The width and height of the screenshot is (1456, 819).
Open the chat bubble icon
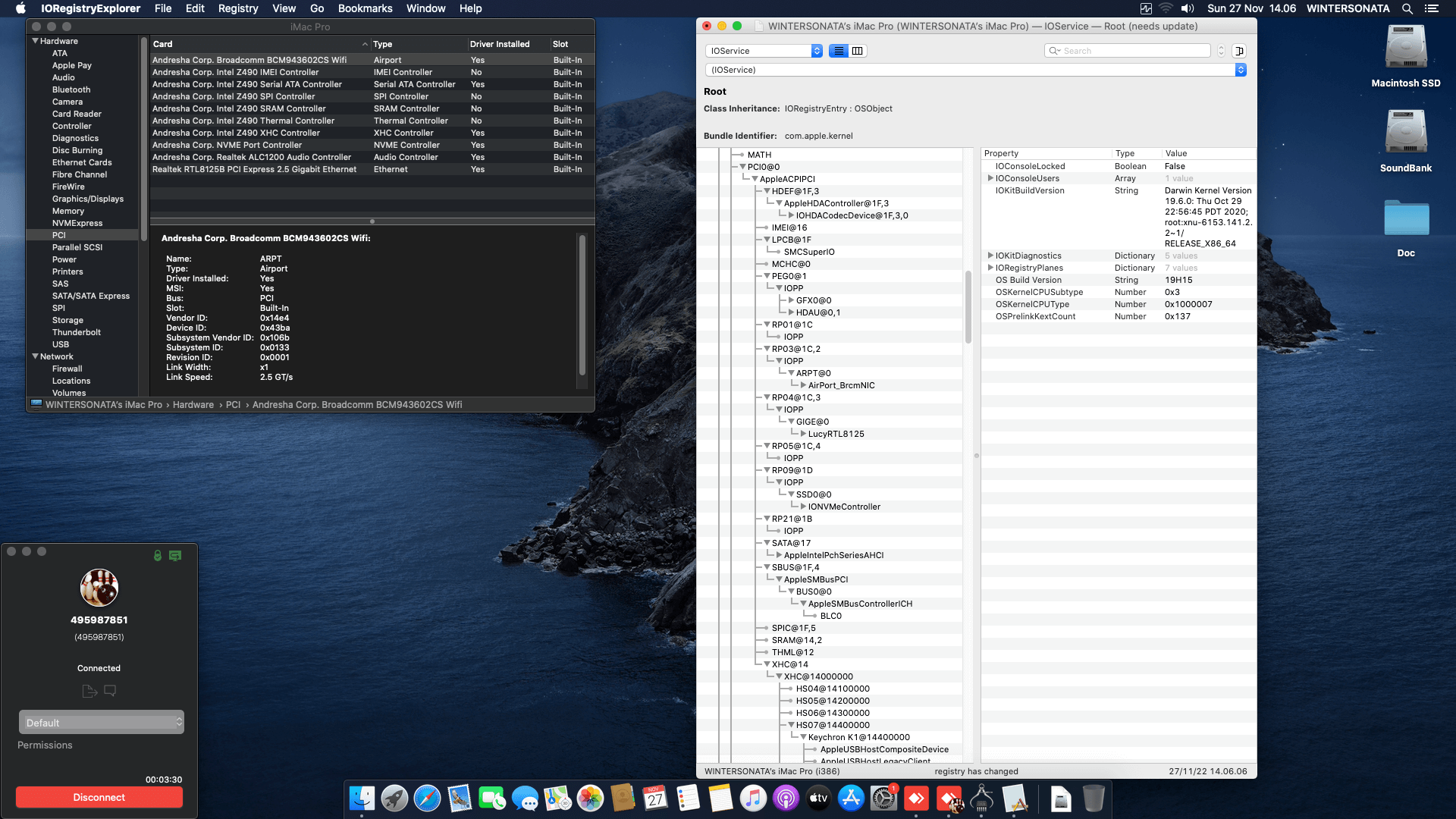(110, 691)
